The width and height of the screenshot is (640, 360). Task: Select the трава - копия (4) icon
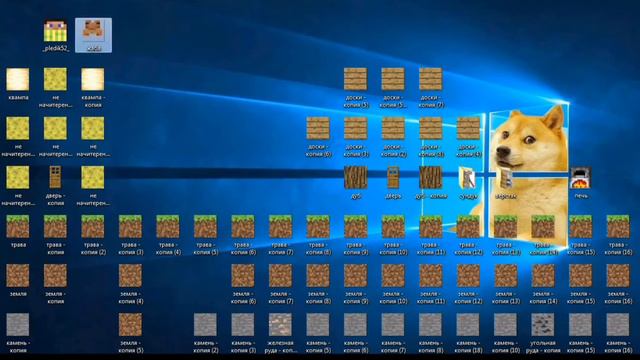click(168, 226)
